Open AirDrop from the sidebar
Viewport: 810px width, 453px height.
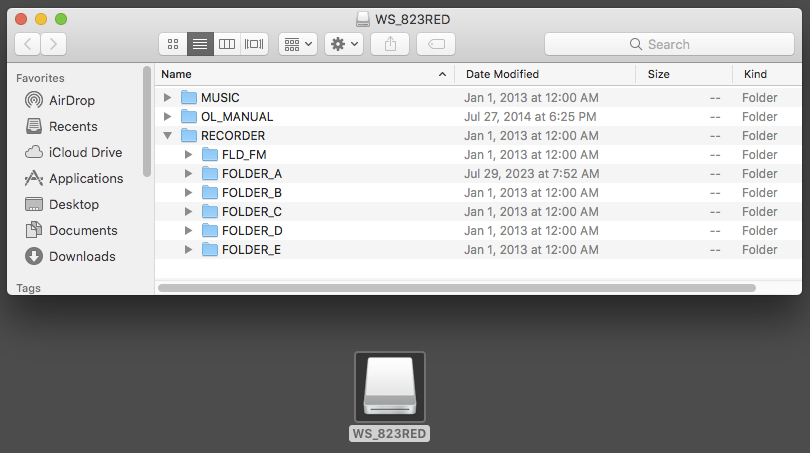(x=72, y=100)
